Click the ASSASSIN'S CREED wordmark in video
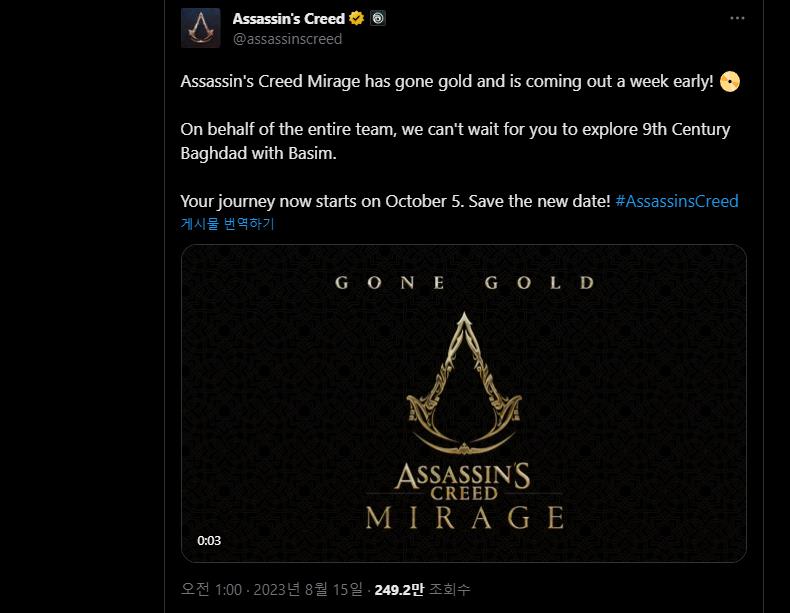The image size is (790, 613). point(464,480)
